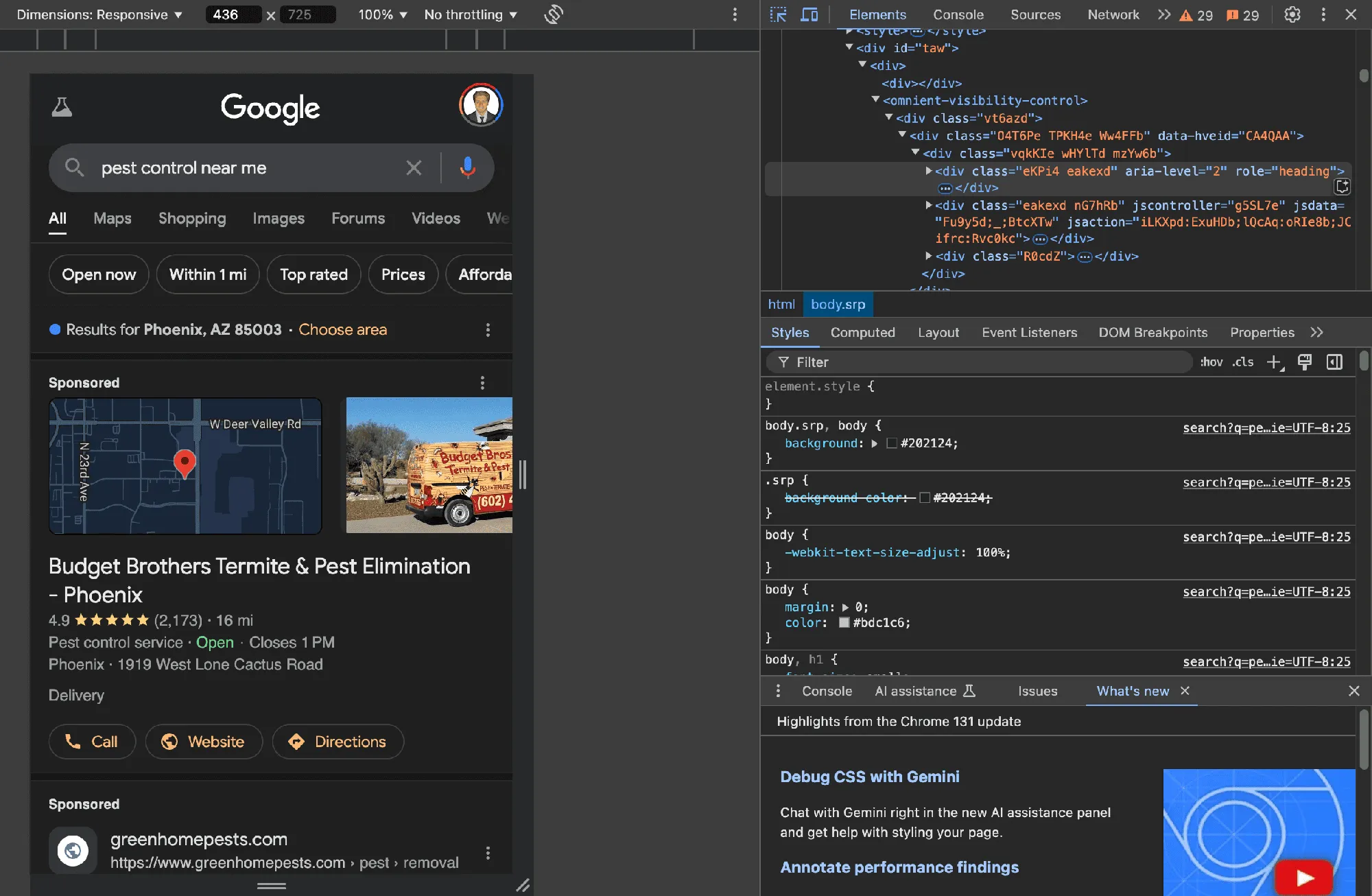The width and height of the screenshot is (1372, 896).
Task: Click the Directions button
Action: point(338,742)
